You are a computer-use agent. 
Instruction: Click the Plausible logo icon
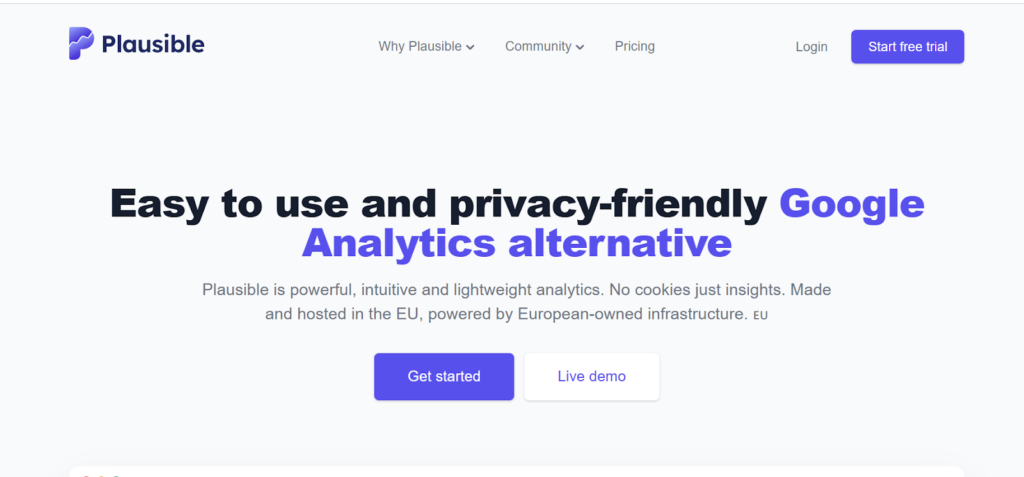click(x=82, y=43)
